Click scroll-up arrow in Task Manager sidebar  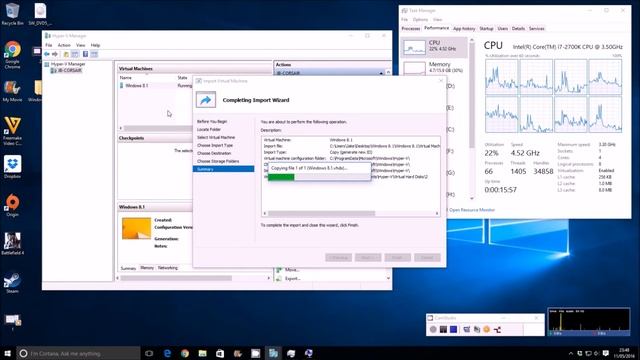472,40
